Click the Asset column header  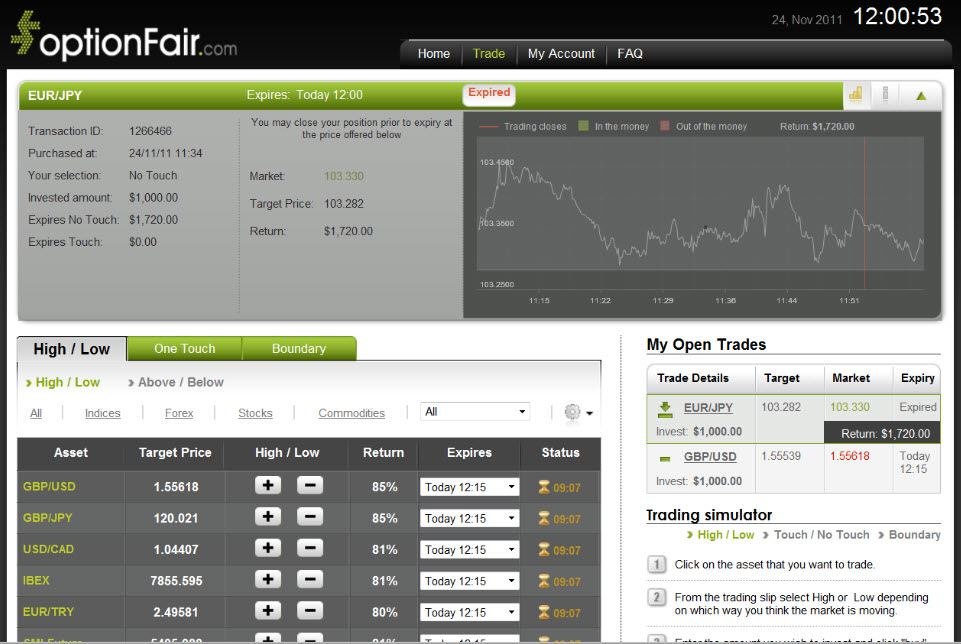(70, 453)
